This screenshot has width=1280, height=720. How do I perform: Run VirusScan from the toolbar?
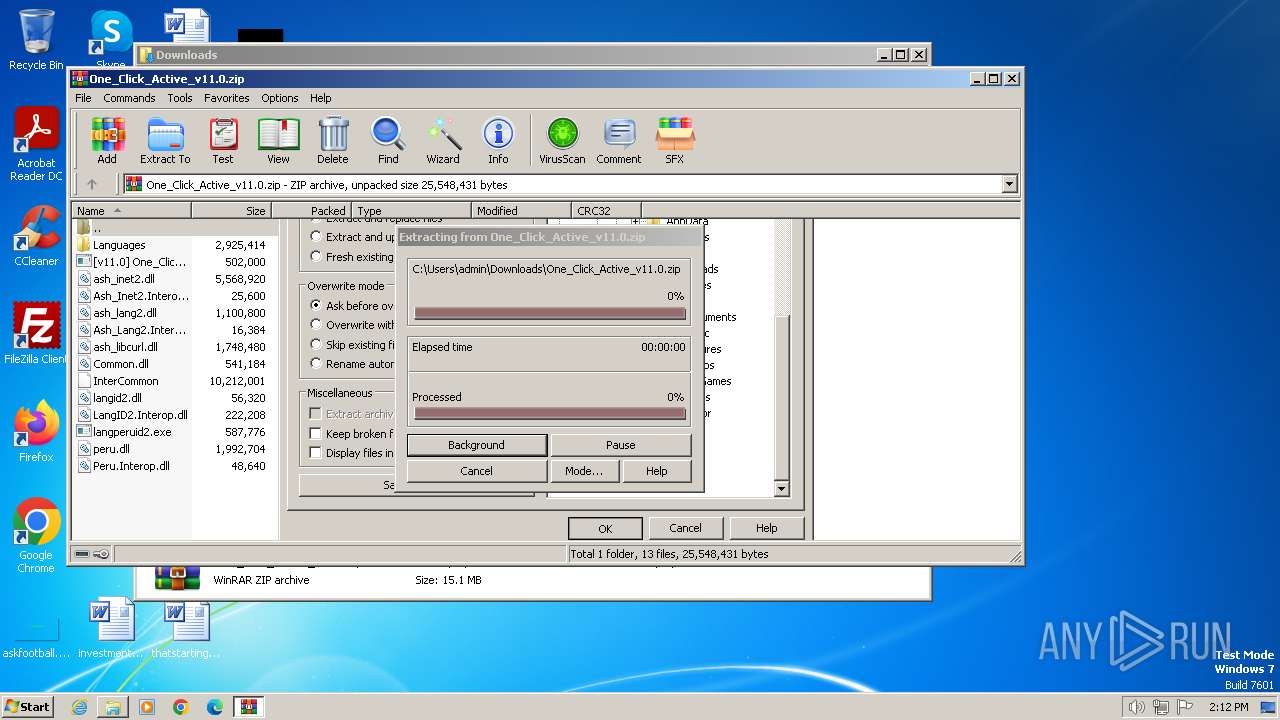point(562,141)
